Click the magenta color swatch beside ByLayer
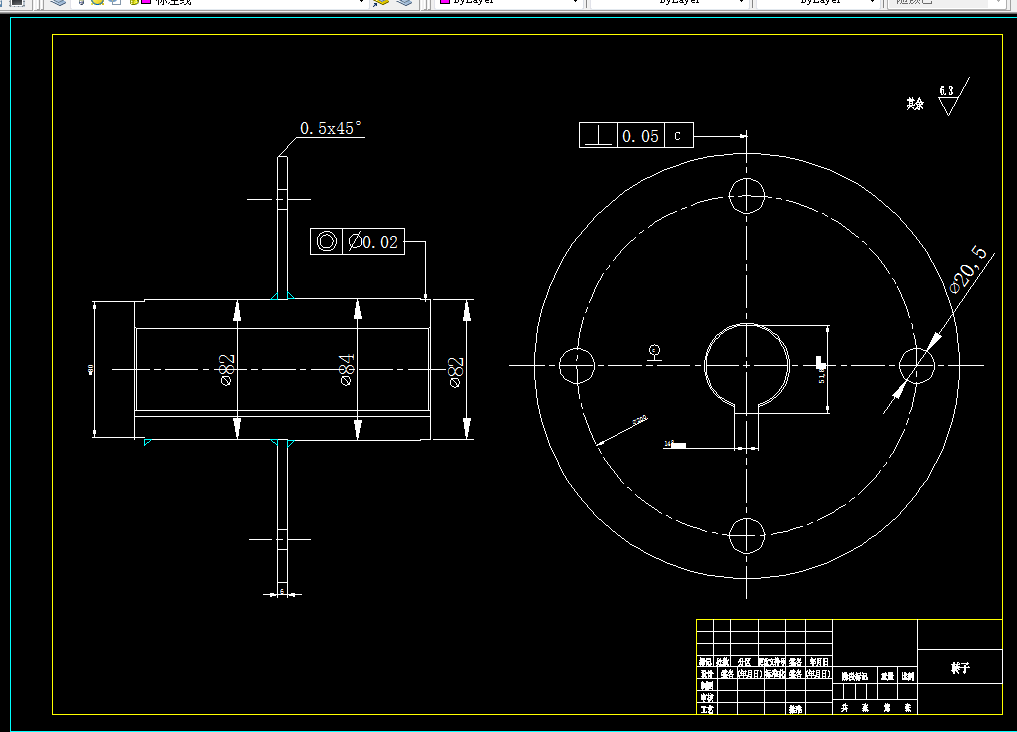 coord(444,2)
